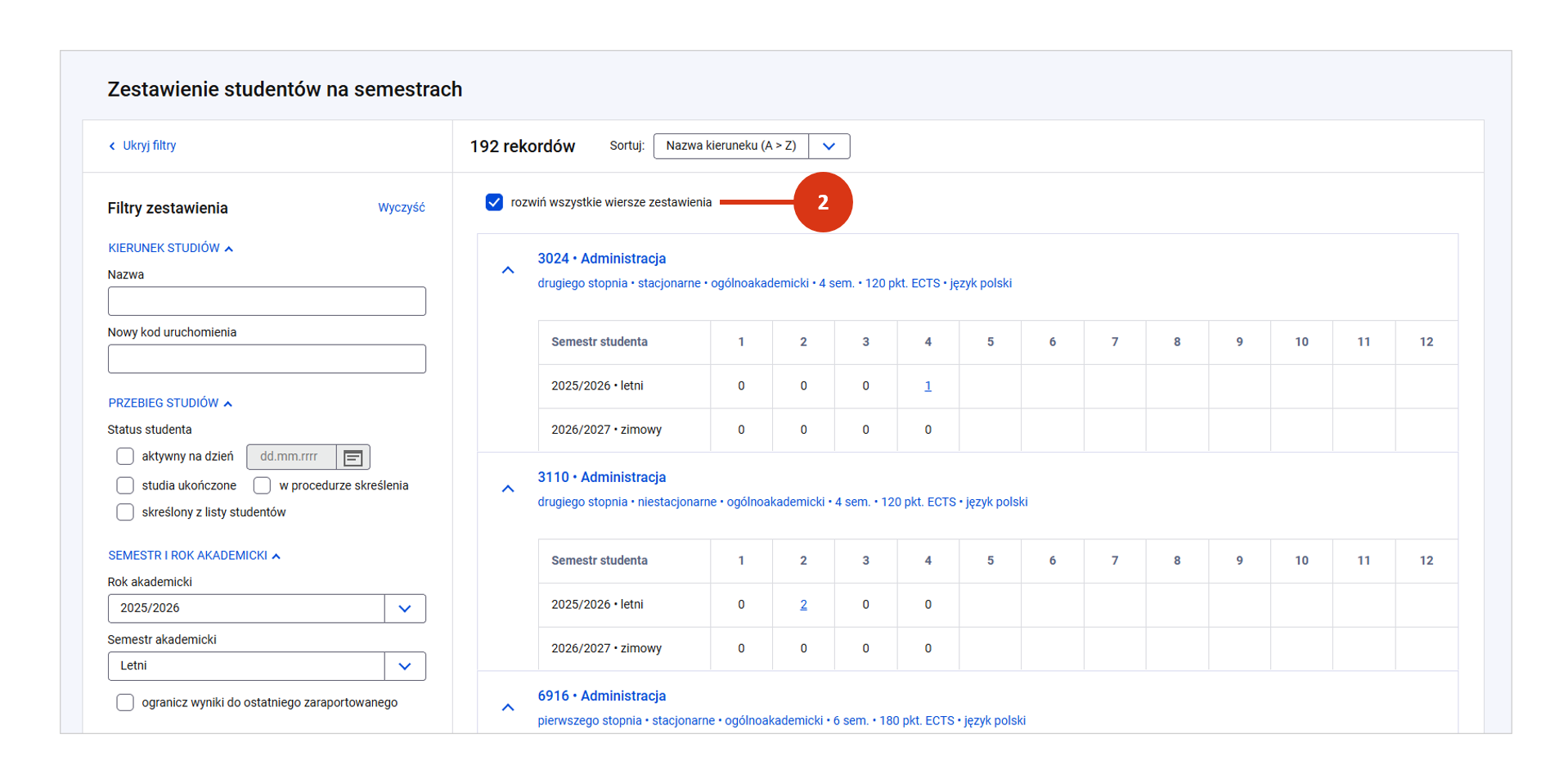Click the Nazwa input field

click(267, 301)
